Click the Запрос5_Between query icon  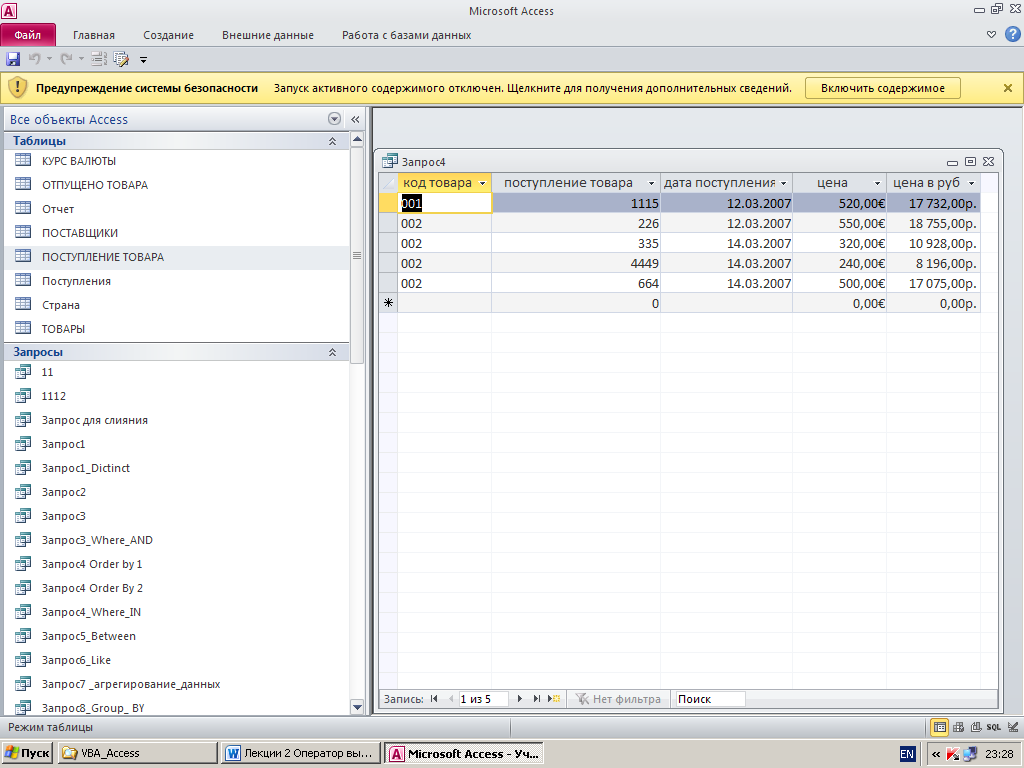point(23,635)
